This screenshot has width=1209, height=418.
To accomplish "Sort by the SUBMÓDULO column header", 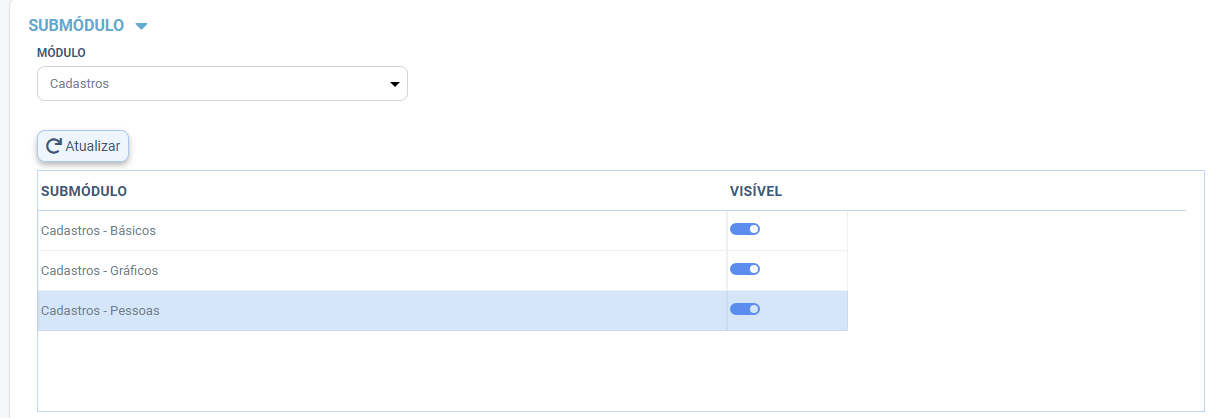I will tap(84, 190).
